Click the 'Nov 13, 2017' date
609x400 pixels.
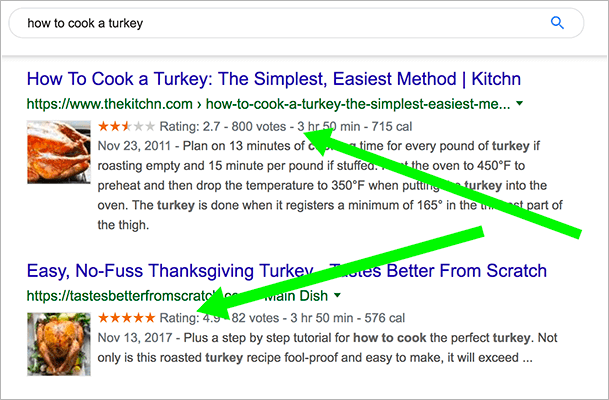pyautogui.click(x=137, y=338)
